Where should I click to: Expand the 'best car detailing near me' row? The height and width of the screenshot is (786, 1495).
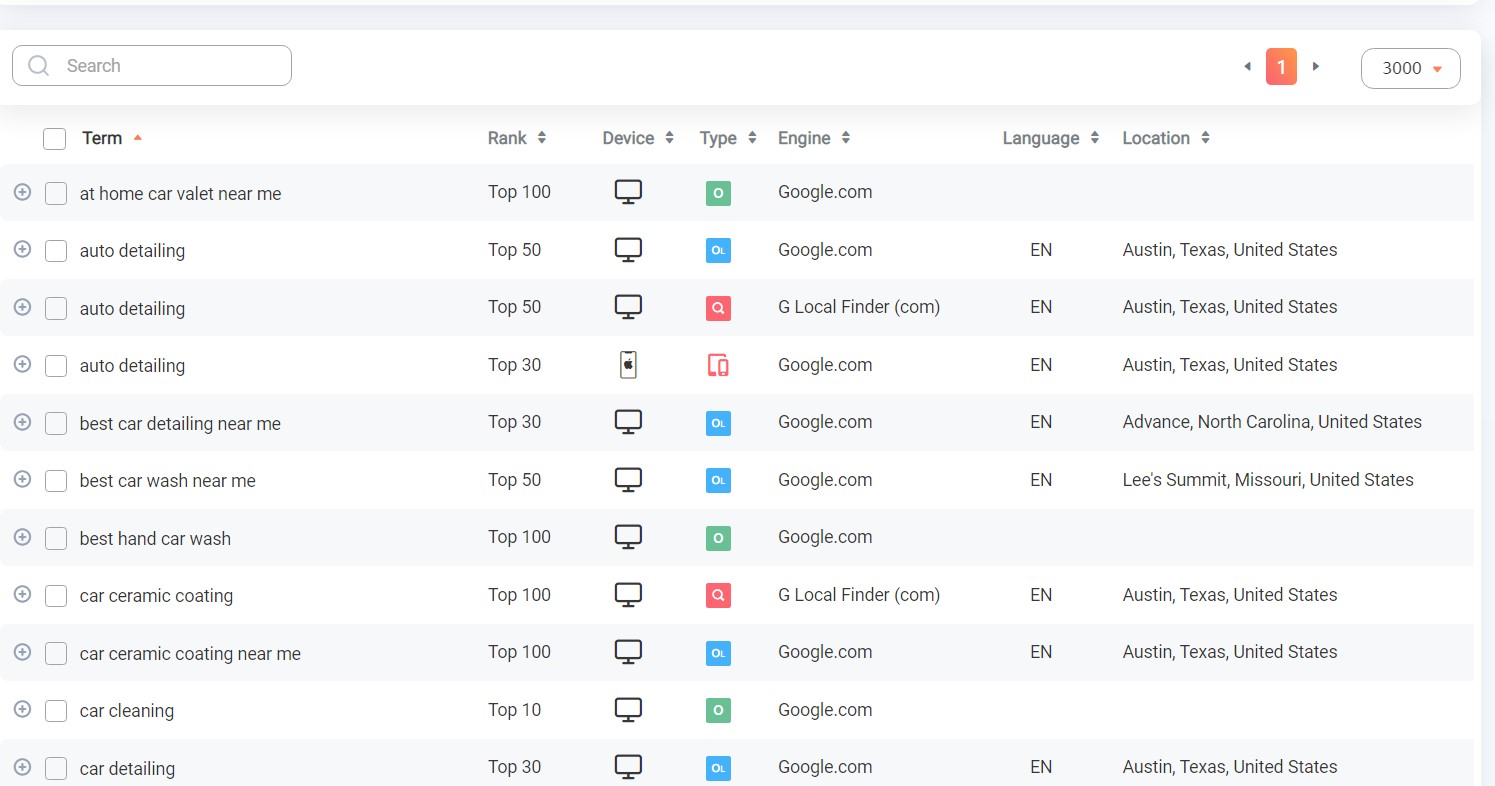coord(22,422)
